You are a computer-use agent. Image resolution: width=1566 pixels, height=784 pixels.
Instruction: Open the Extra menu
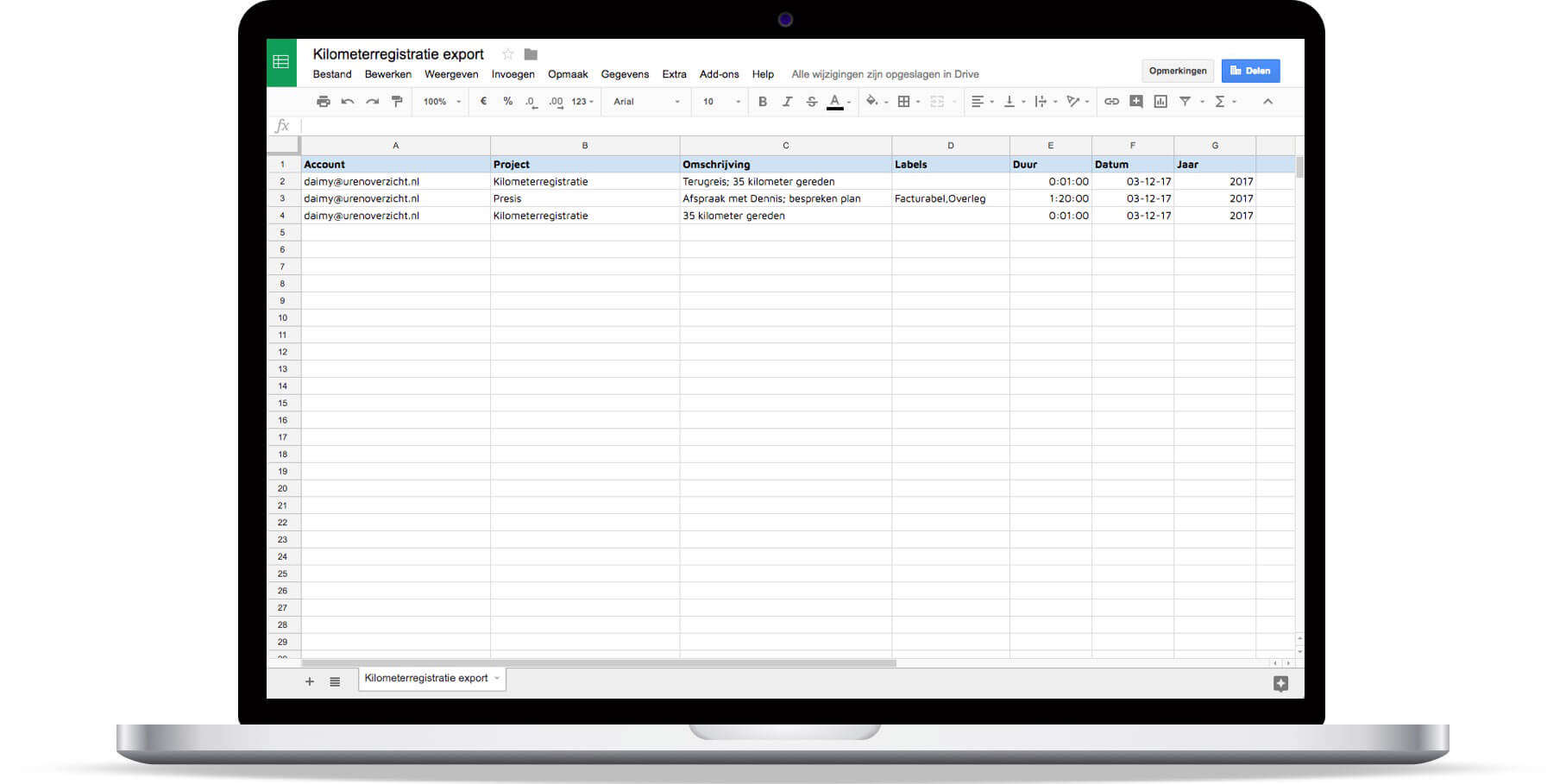[x=674, y=74]
